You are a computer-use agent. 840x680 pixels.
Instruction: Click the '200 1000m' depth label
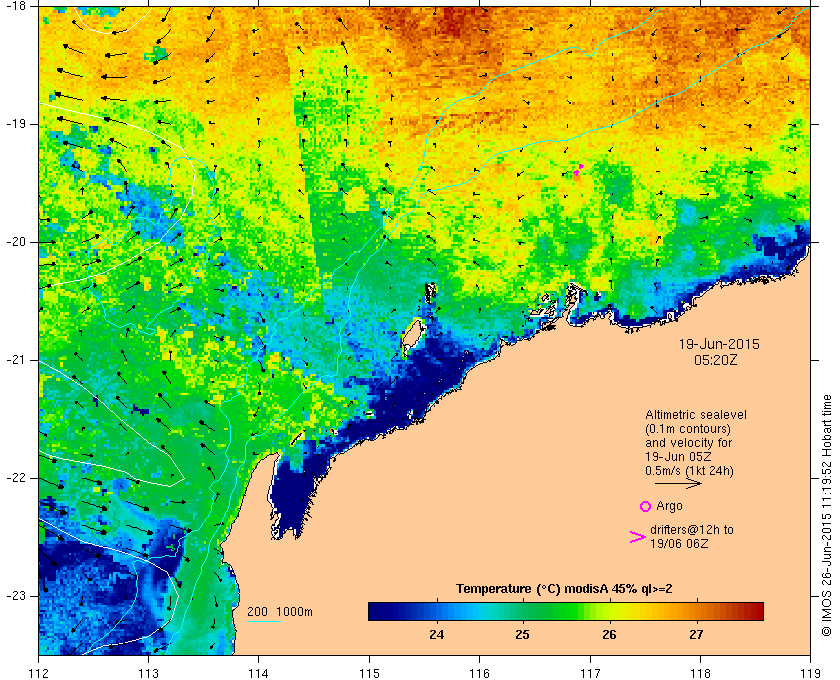(x=280, y=612)
